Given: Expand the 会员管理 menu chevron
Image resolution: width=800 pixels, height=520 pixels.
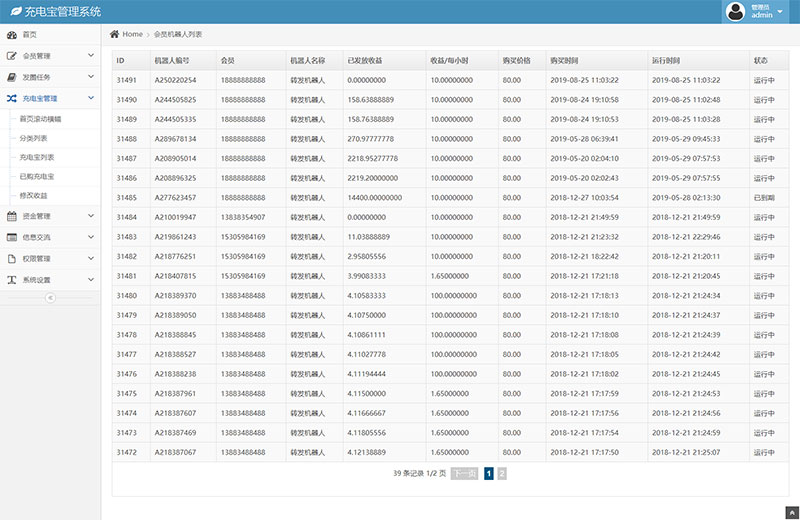Looking at the screenshot, I should click(x=91, y=56).
